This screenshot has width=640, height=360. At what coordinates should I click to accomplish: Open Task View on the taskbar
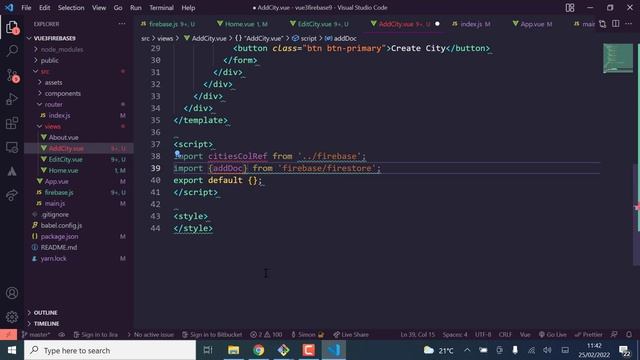[208, 350]
